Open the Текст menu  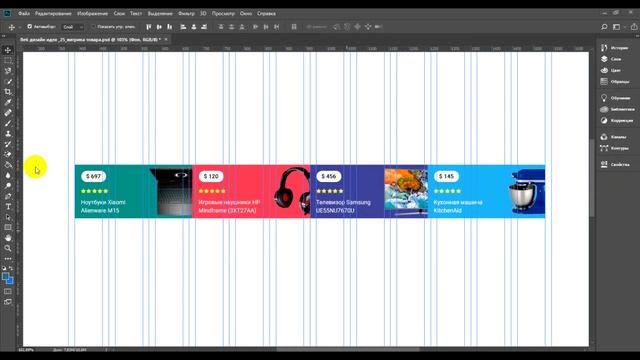pos(136,13)
